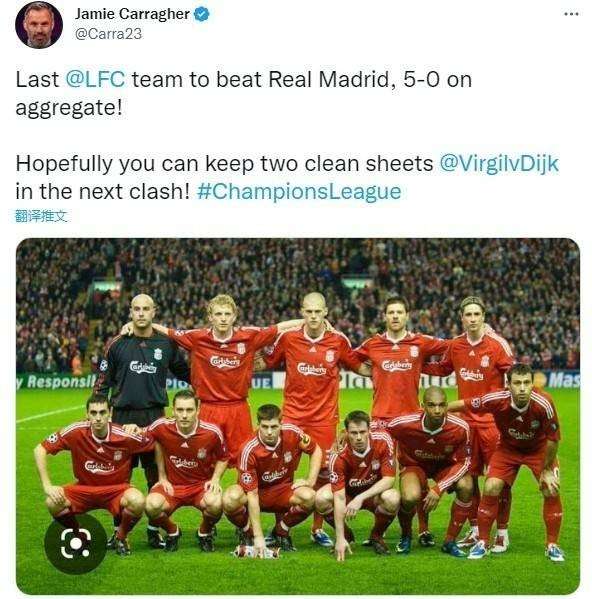This screenshot has height=599, width=592.
Task: Click the Jamie Carragher display name
Action: click(132, 14)
